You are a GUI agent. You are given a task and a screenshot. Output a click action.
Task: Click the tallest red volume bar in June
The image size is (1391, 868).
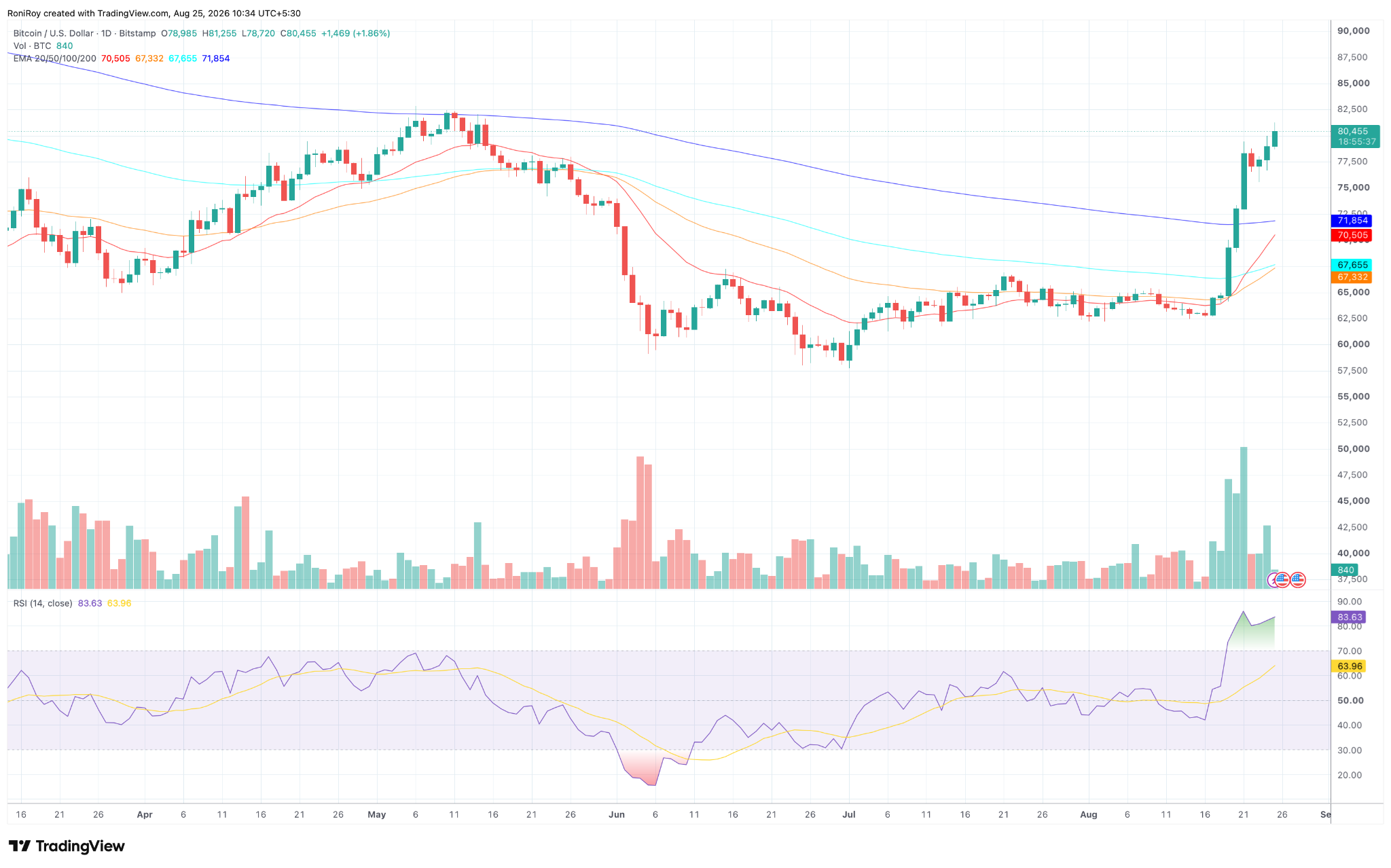[x=640, y=522]
